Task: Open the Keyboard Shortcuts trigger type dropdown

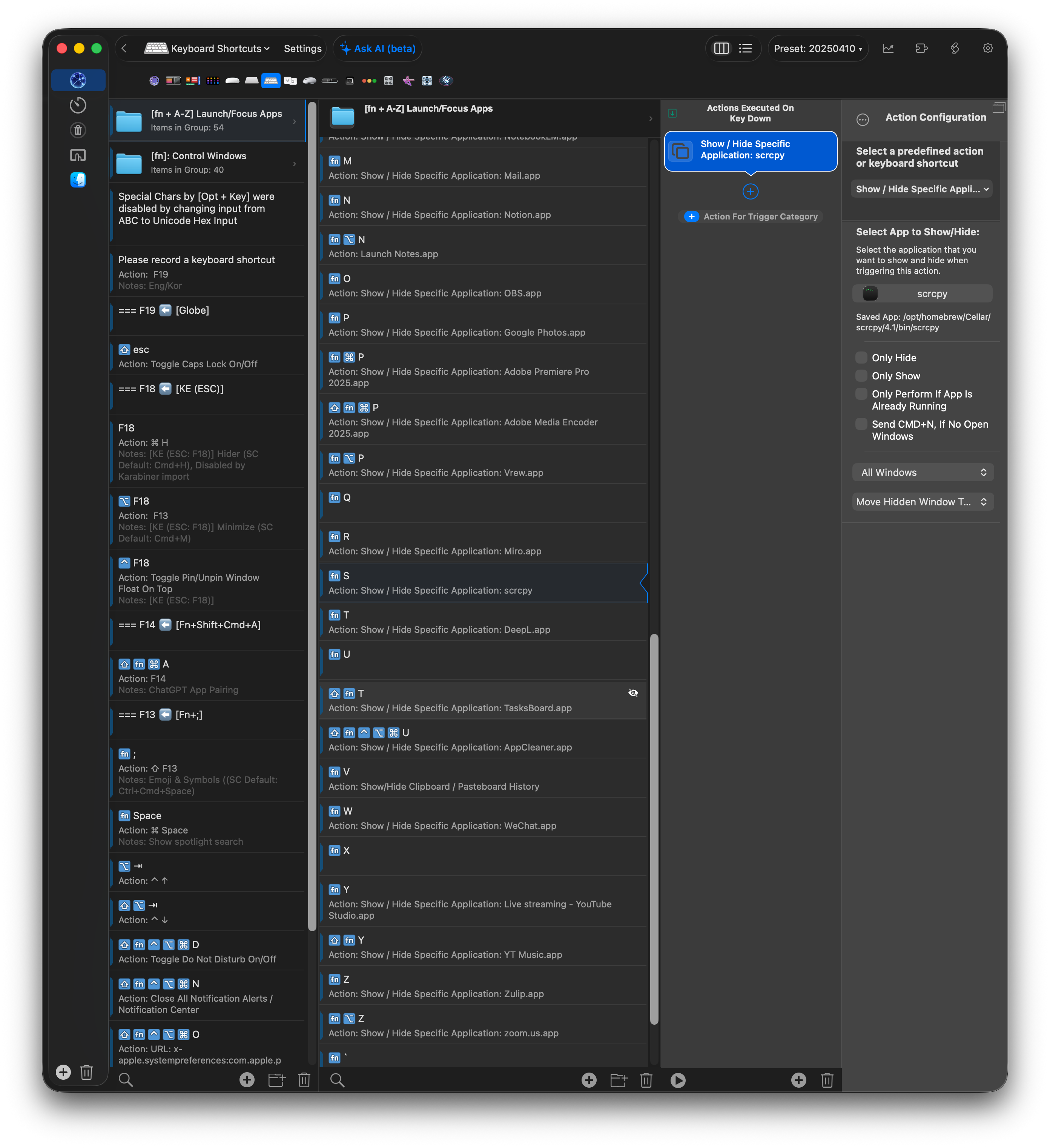Action: click(207, 48)
